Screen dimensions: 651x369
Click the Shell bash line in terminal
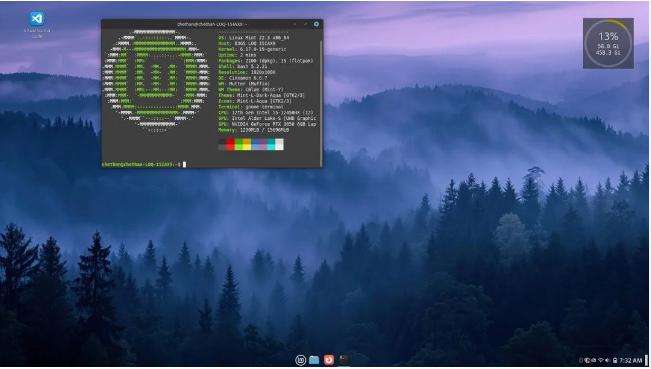[x=243, y=66]
